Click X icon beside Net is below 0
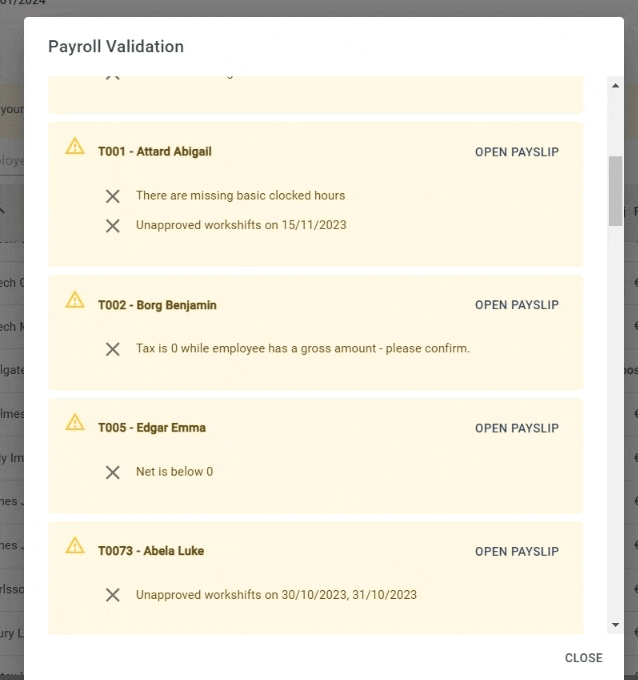The width and height of the screenshot is (638, 680). [x=113, y=472]
